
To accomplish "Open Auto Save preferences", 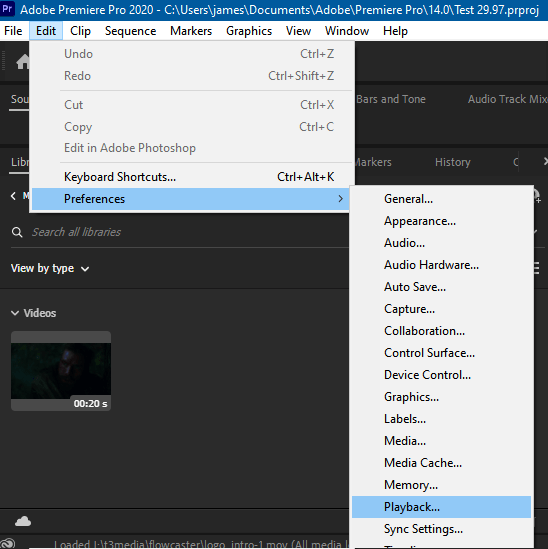I will pyautogui.click(x=441, y=287).
